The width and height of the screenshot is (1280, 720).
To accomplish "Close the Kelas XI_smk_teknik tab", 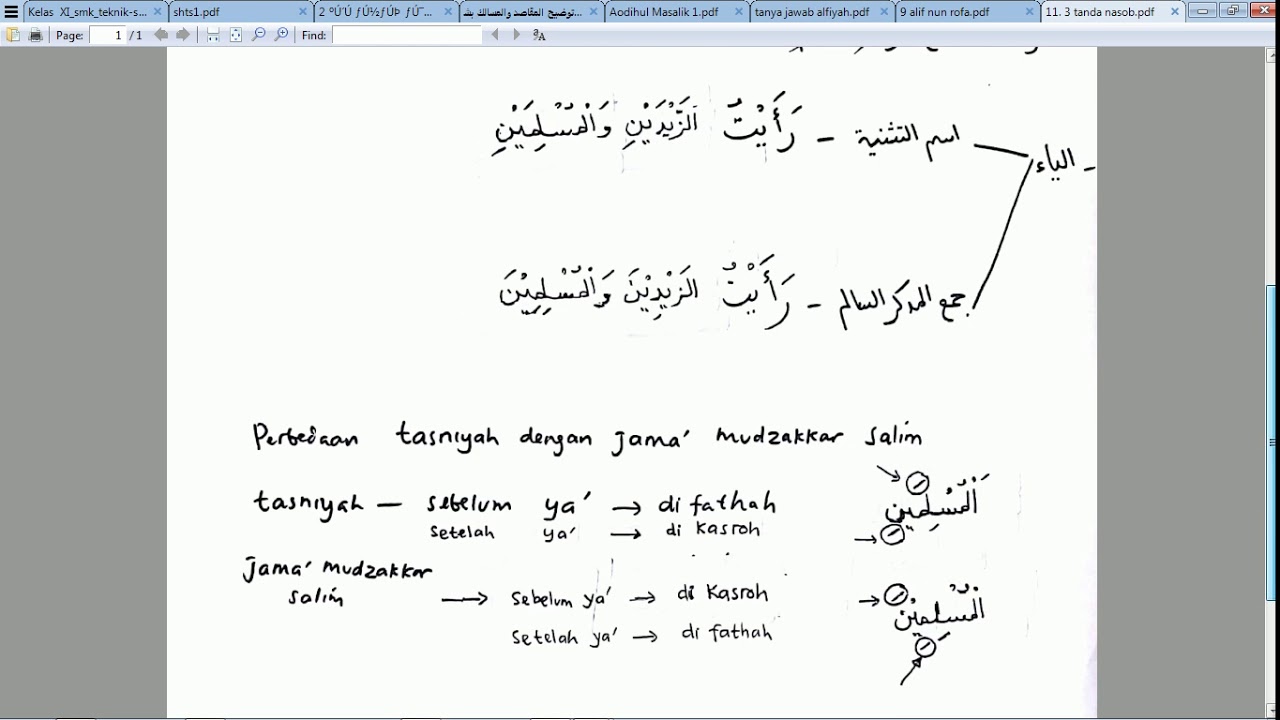I will 158,12.
